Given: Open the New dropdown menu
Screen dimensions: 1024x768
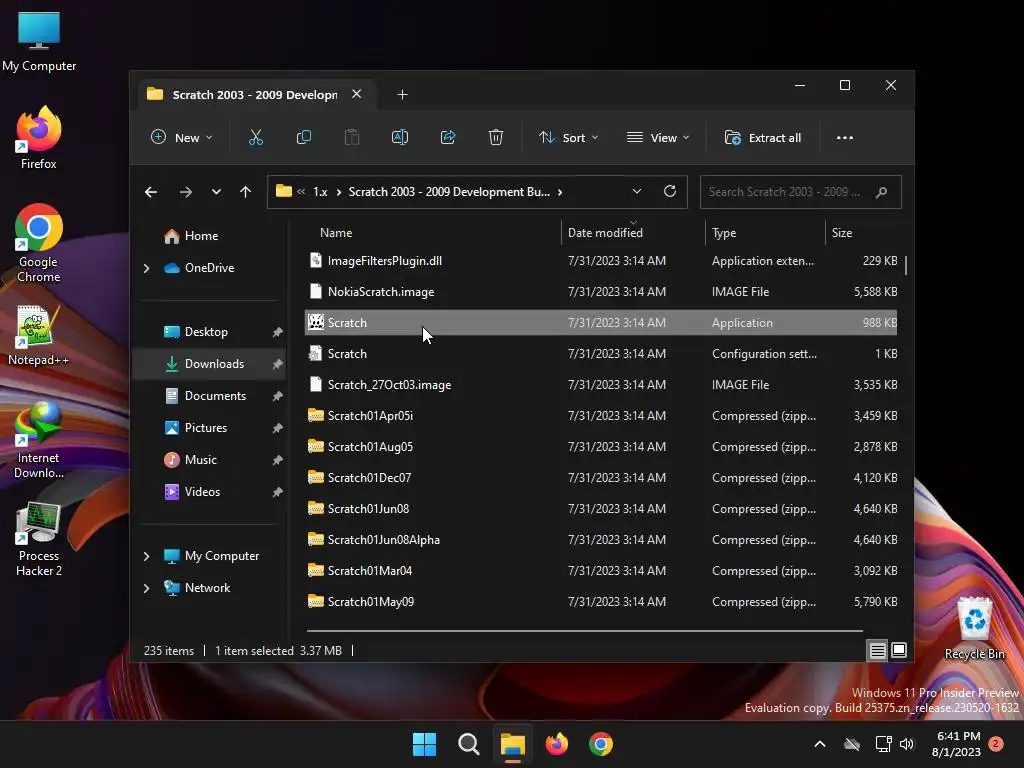Looking at the screenshot, I should pyautogui.click(x=182, y=138).
